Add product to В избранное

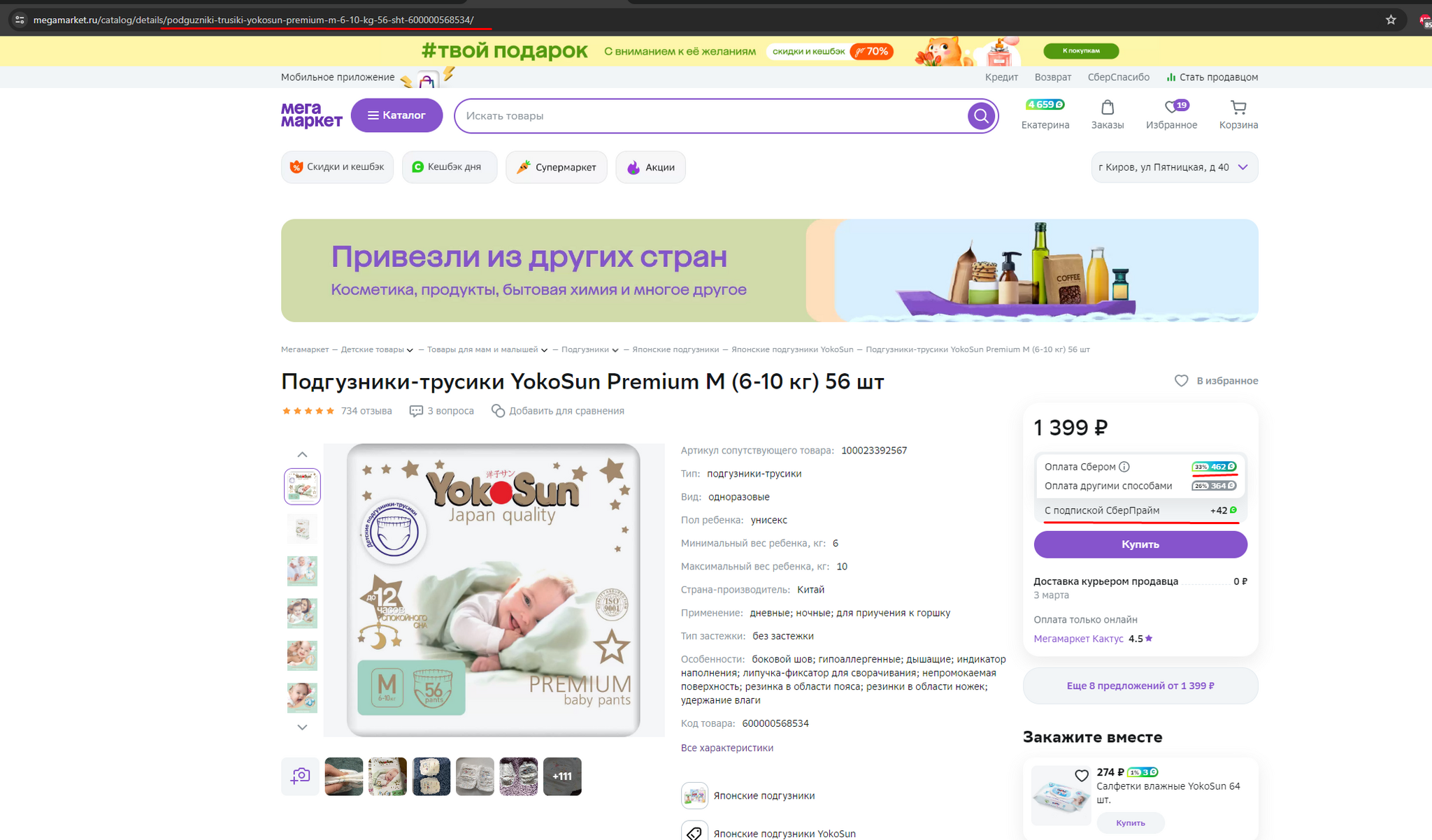point(1216,381)
